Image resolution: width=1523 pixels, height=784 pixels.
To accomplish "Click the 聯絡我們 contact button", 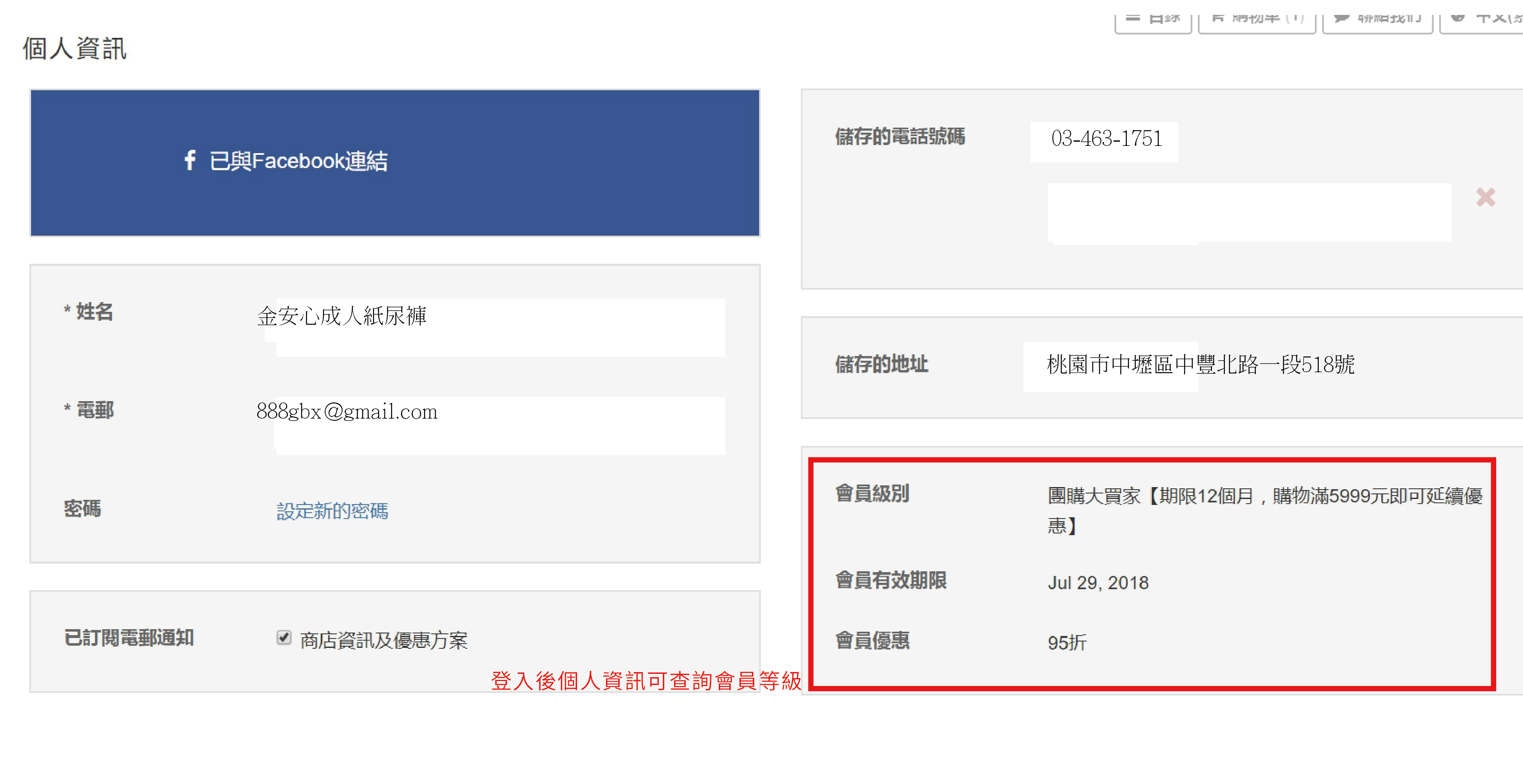I will click(1377, 21).
